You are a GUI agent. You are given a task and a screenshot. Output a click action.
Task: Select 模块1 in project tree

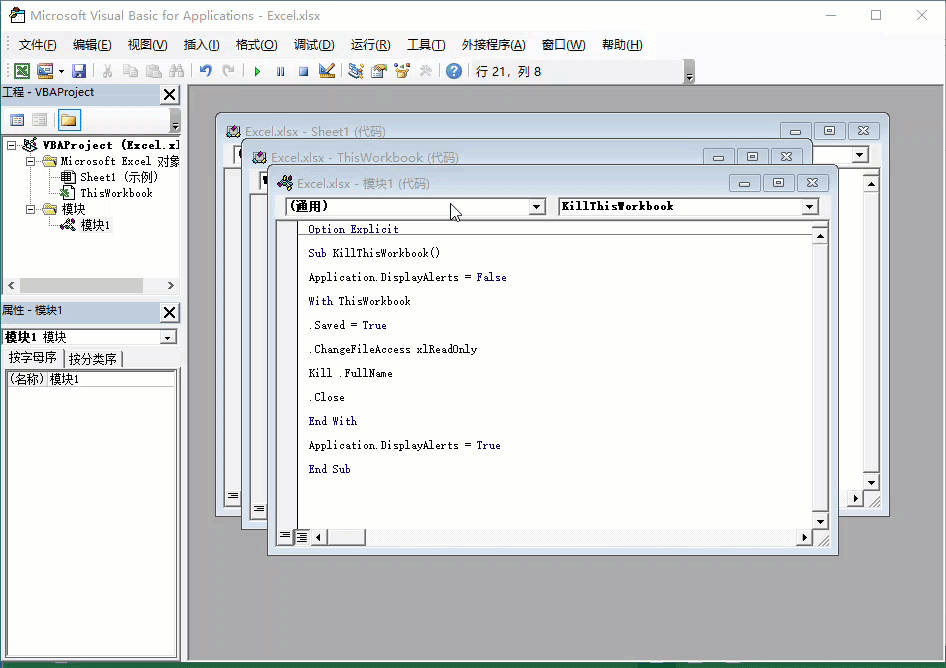point(95,225)
